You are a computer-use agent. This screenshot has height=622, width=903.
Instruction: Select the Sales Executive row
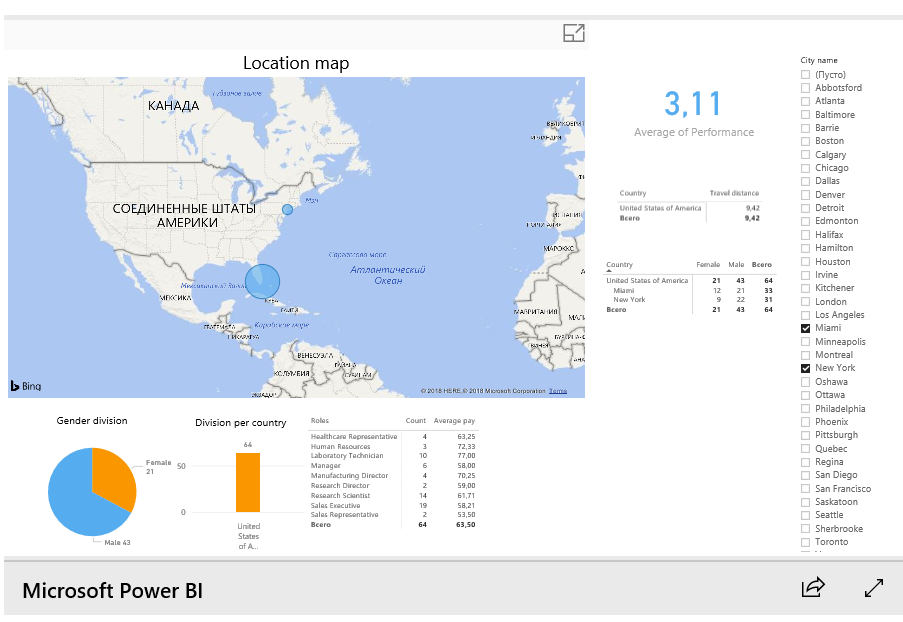tap(393, 506)
